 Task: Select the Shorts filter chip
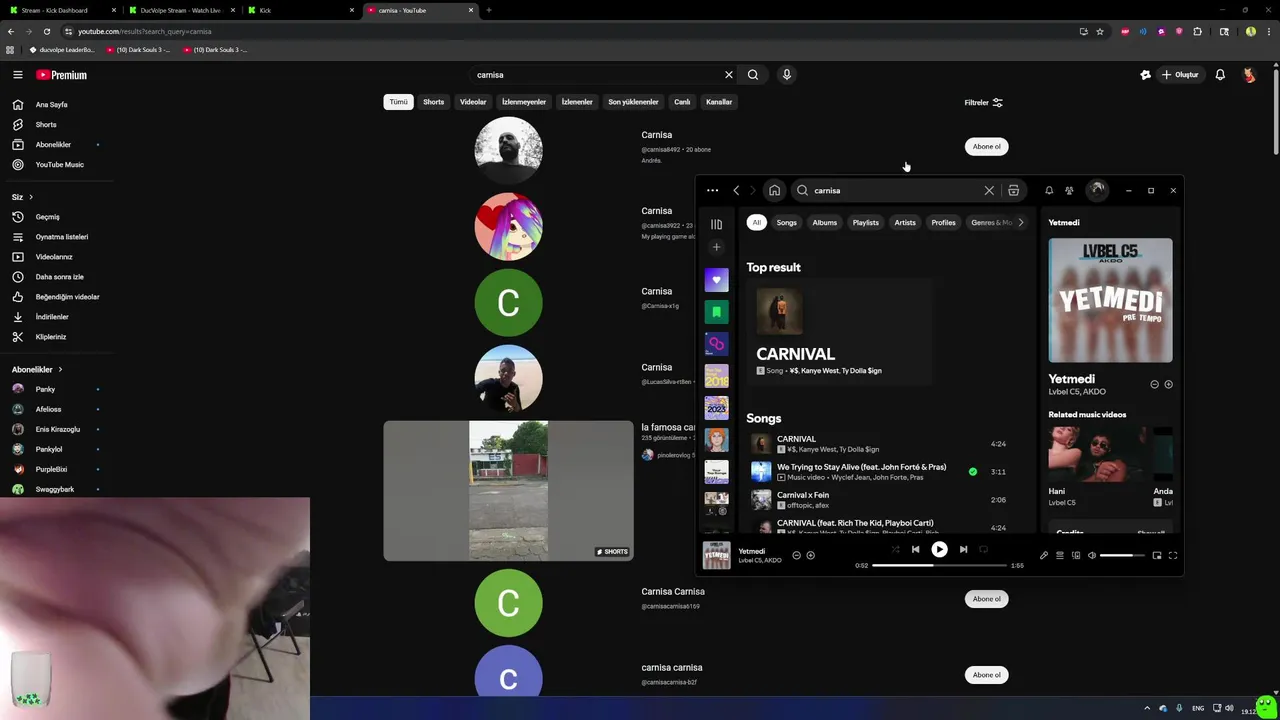433,102
